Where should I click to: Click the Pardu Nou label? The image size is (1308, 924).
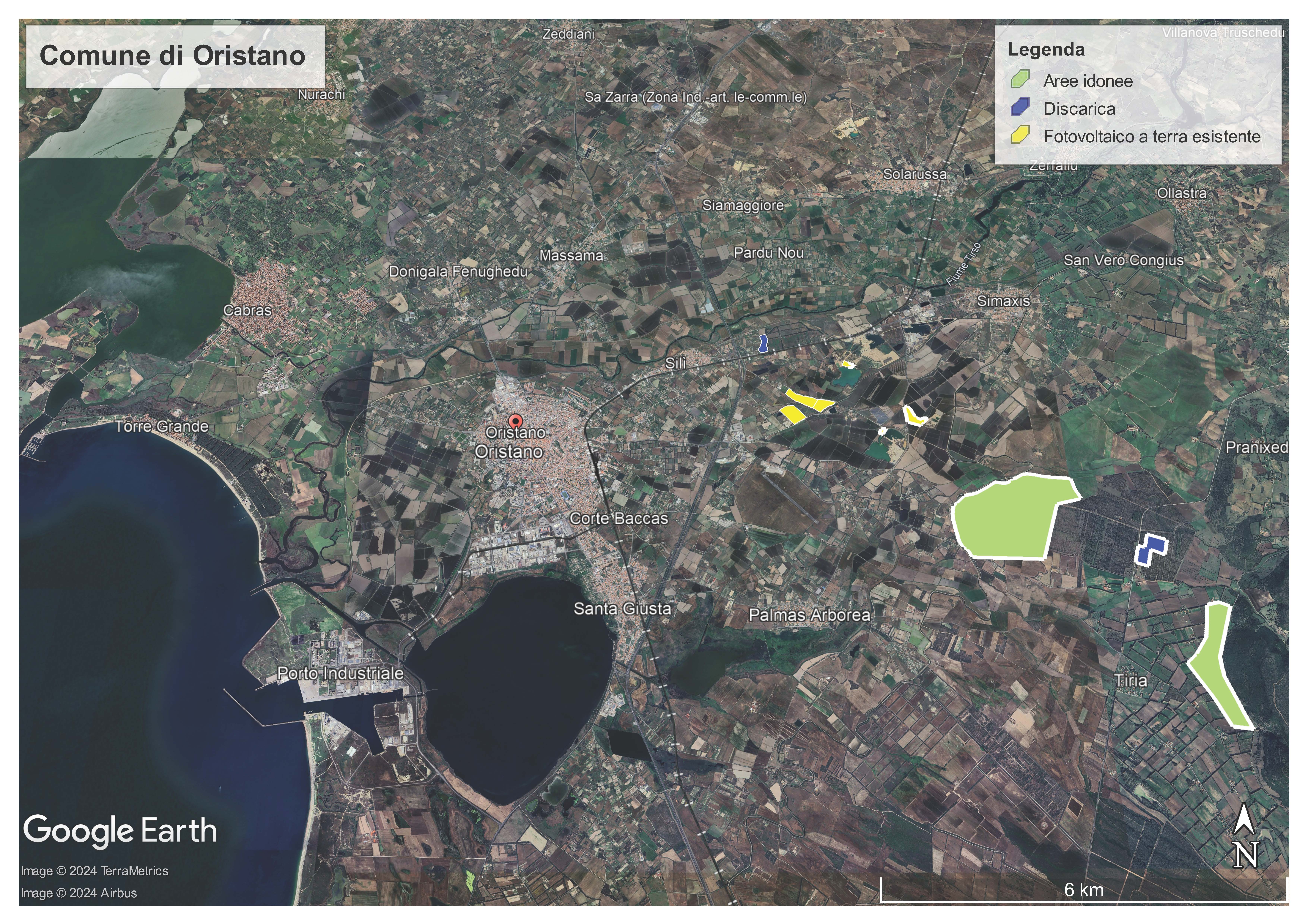[x=769, y=253]
